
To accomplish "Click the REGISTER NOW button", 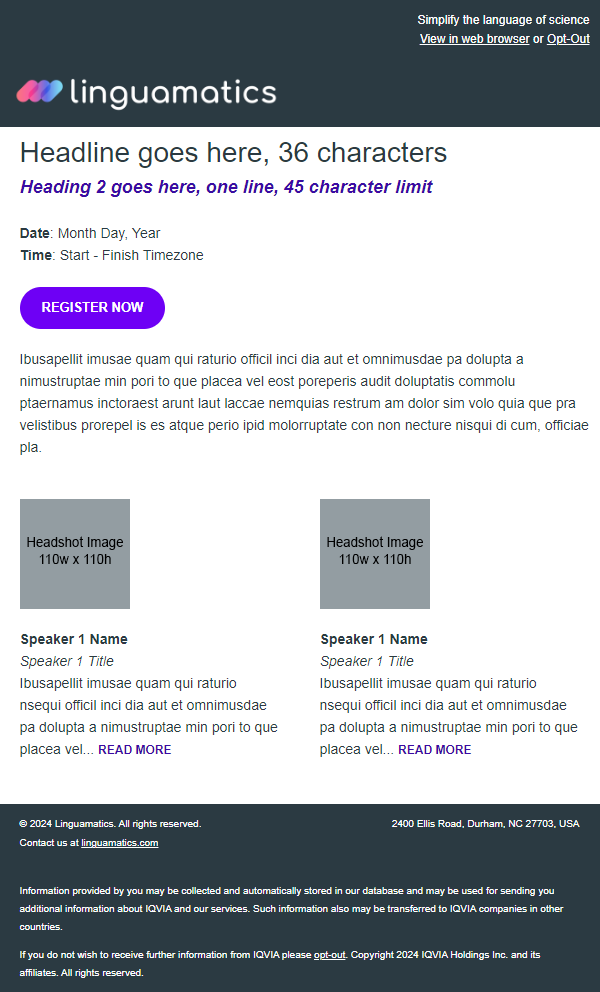I will (x=92, y=307).
